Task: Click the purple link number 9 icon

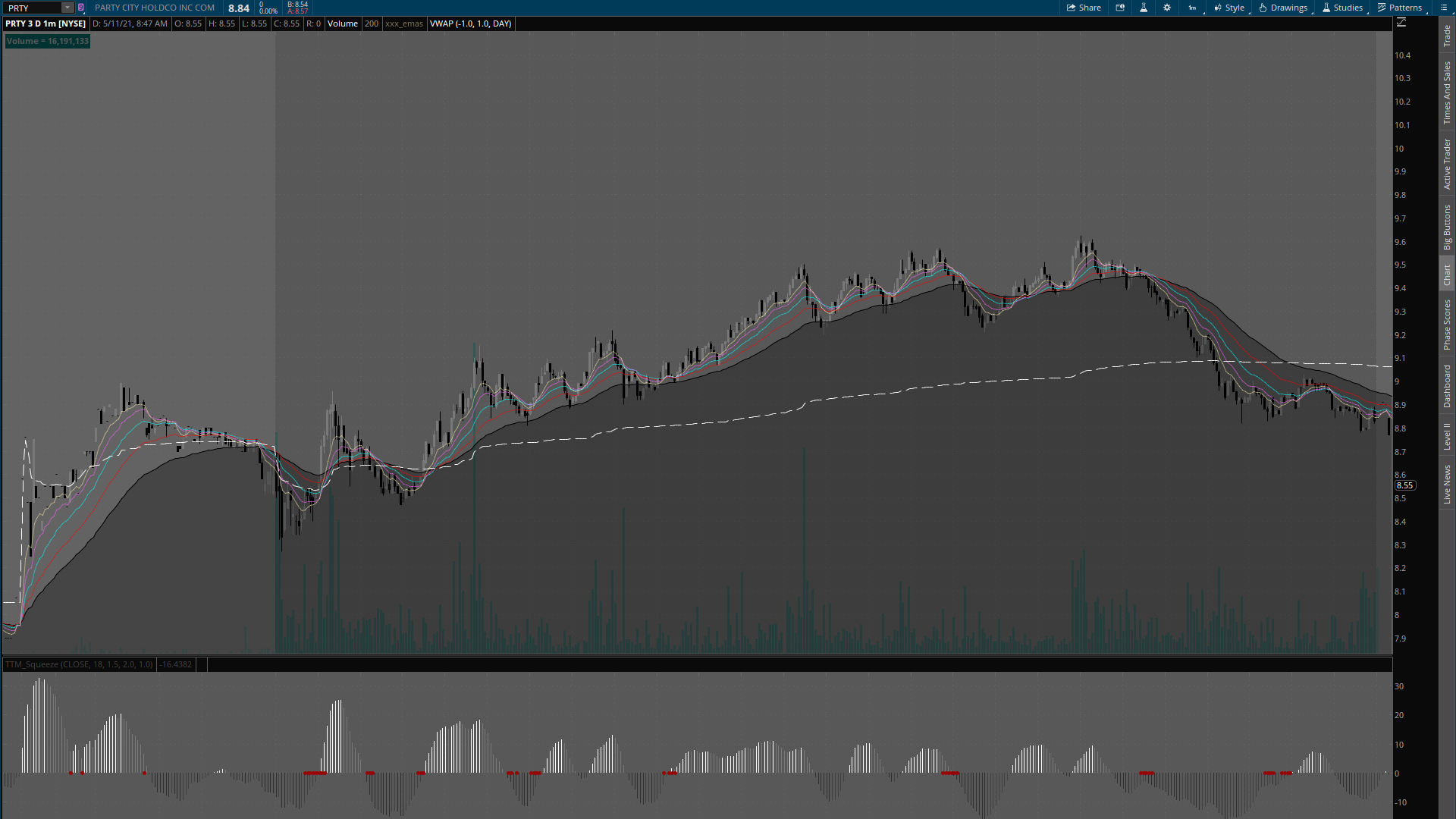Action: coord(81,8)
